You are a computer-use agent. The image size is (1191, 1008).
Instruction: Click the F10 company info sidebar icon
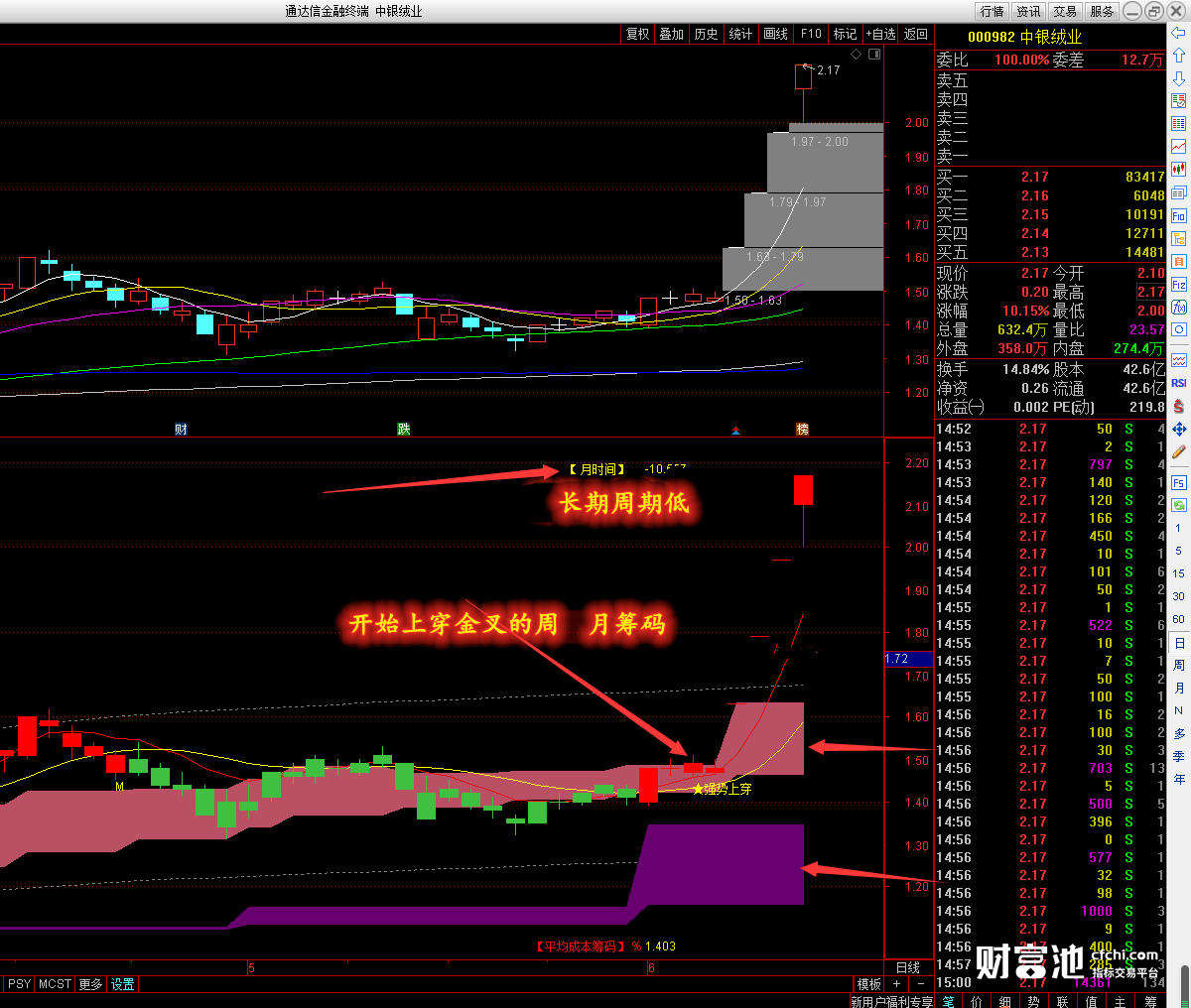1179,215
